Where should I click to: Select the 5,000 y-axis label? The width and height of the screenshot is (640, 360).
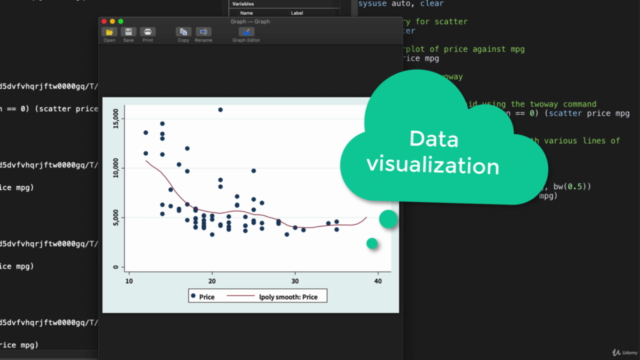[x=116, y=217]
